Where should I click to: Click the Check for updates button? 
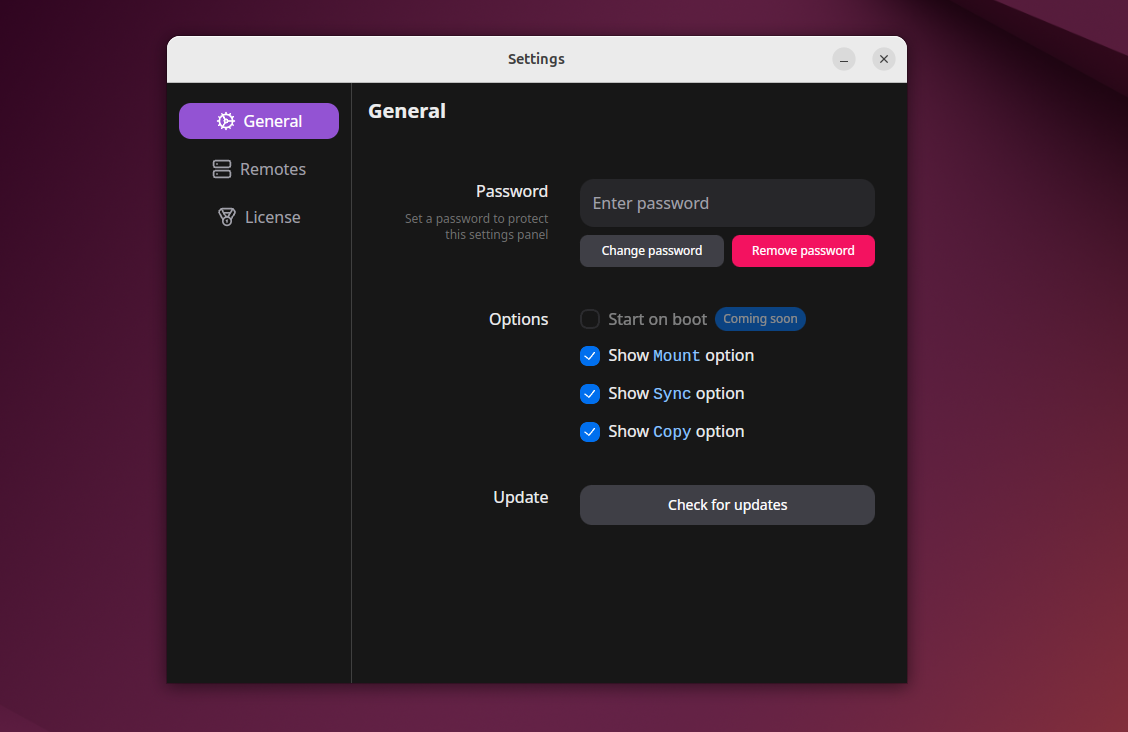(727, 505)
